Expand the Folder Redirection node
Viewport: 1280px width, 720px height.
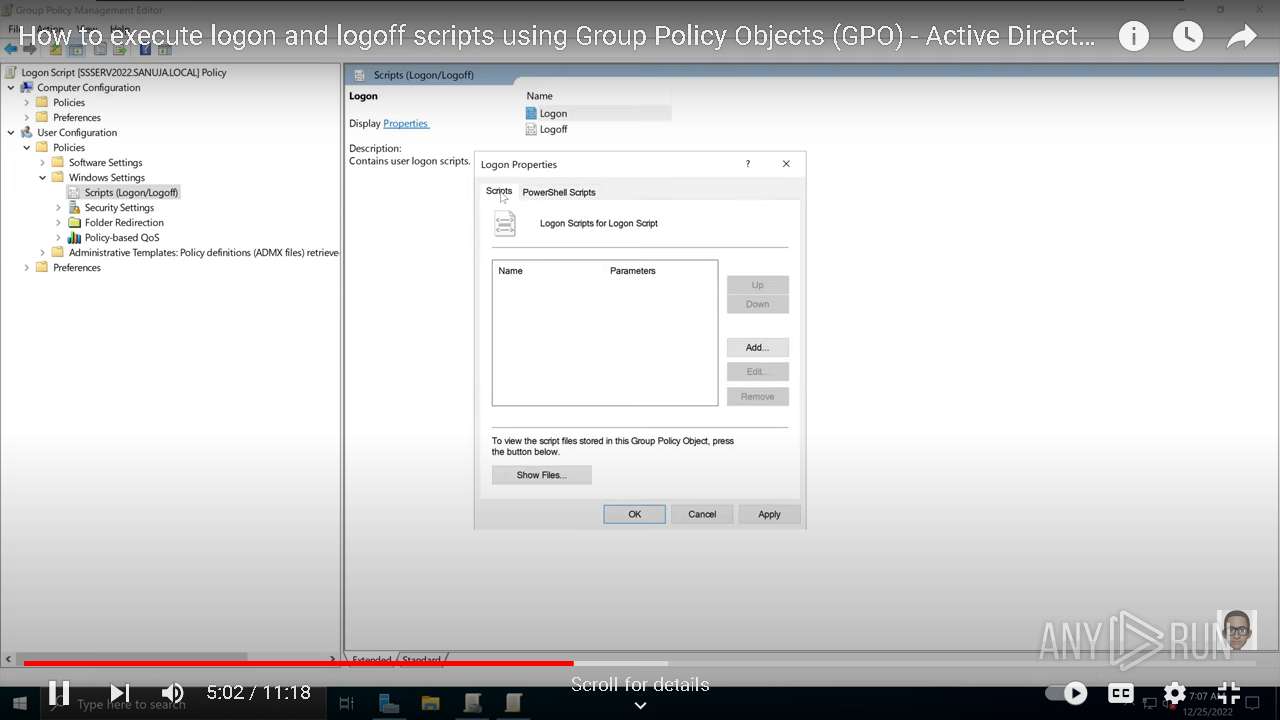59,222
